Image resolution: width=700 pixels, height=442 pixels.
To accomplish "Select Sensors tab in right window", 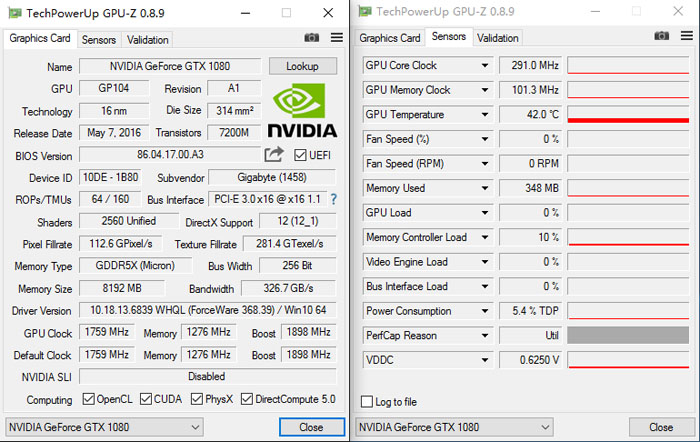I will coord(449,37).
